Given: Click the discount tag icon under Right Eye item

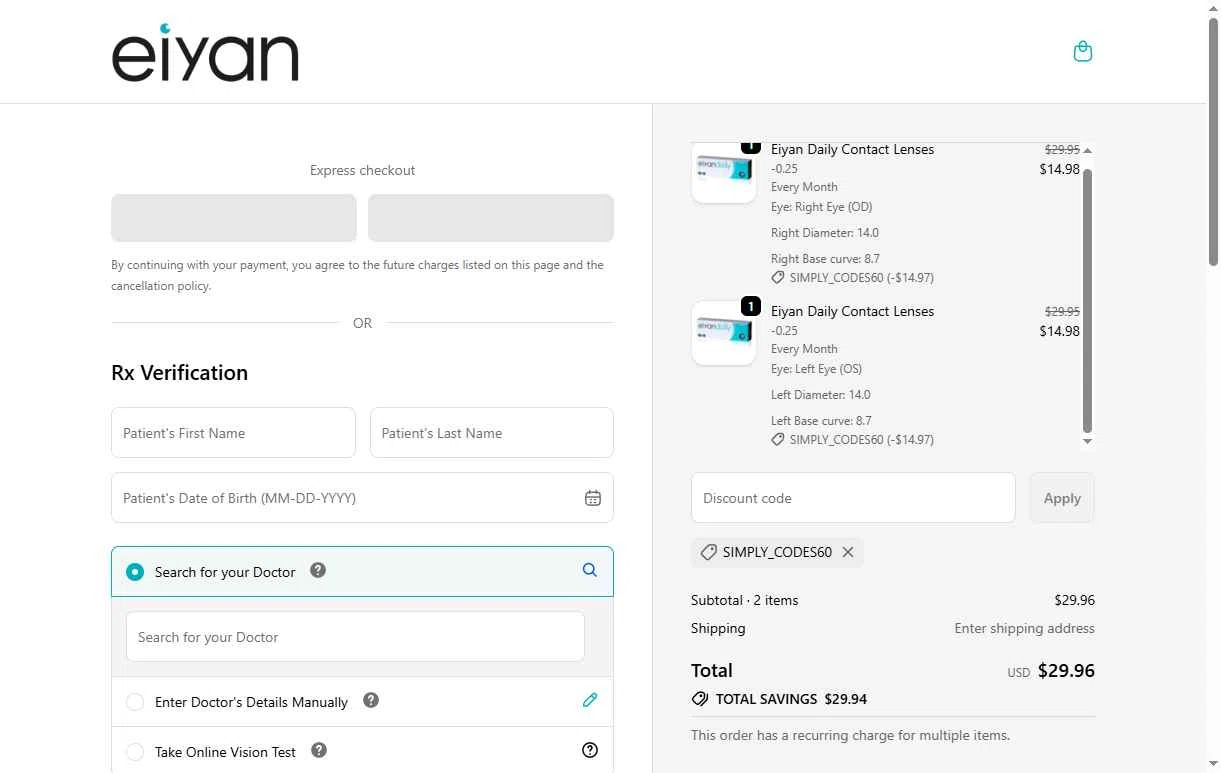Looking at the screenshot, I should point(778,277).
